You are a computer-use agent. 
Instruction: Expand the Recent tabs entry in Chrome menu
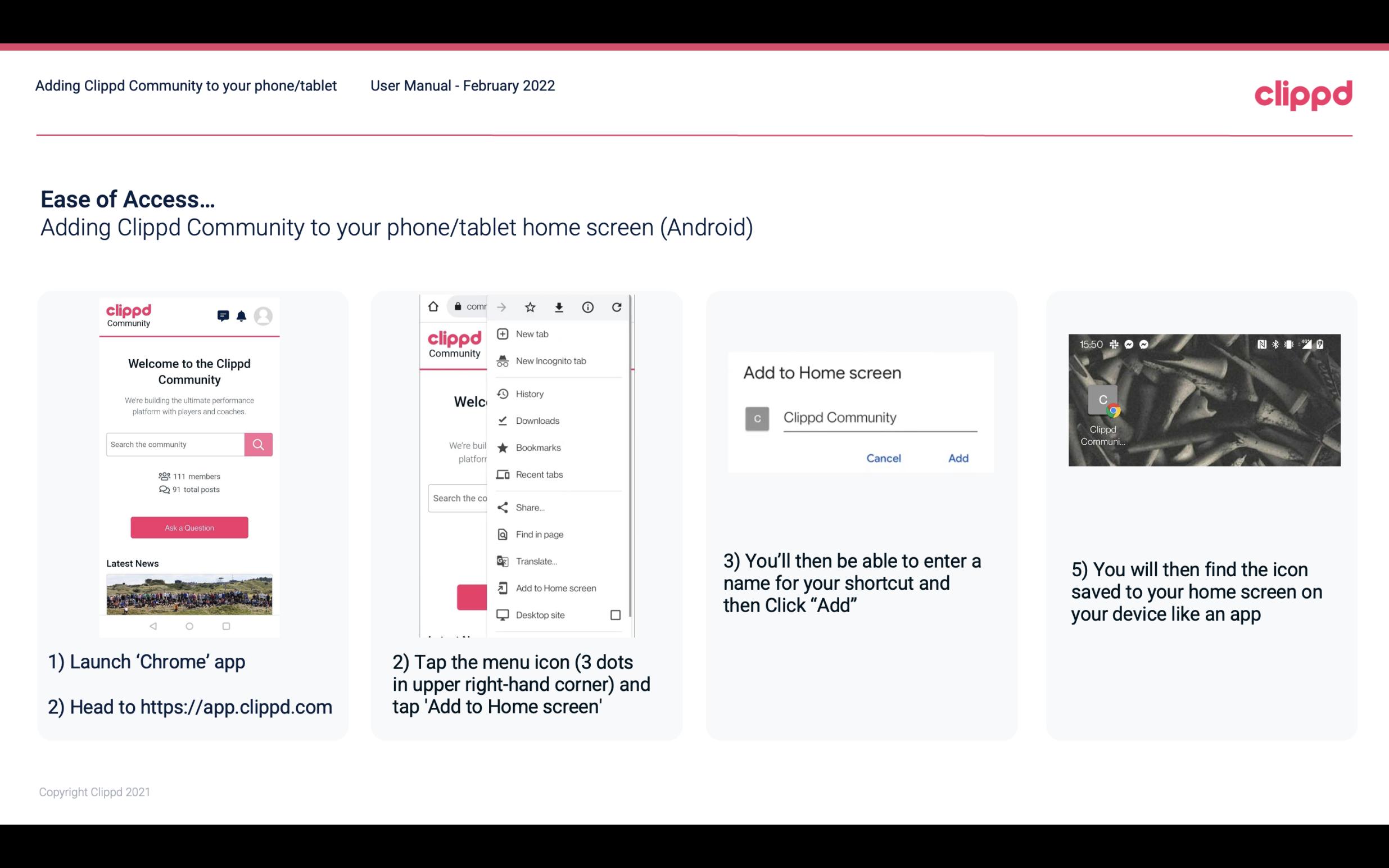(539, 475)
